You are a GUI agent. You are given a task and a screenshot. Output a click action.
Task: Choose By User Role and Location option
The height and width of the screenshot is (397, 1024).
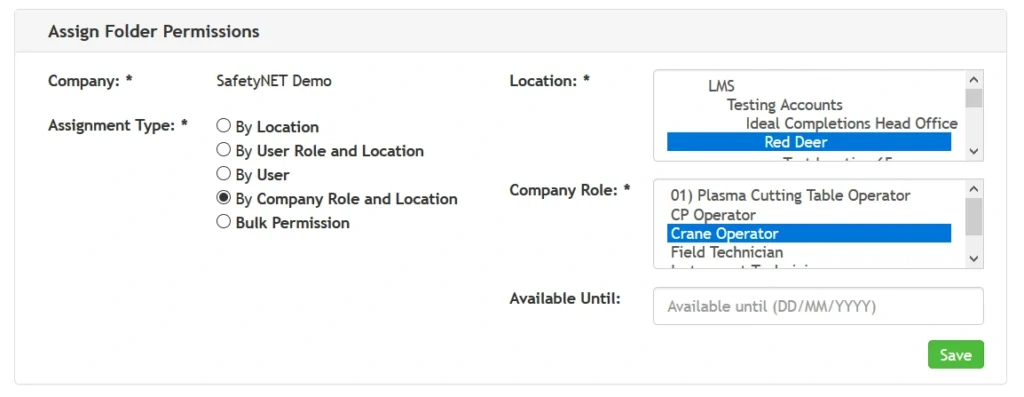click(x=224, y=150)
